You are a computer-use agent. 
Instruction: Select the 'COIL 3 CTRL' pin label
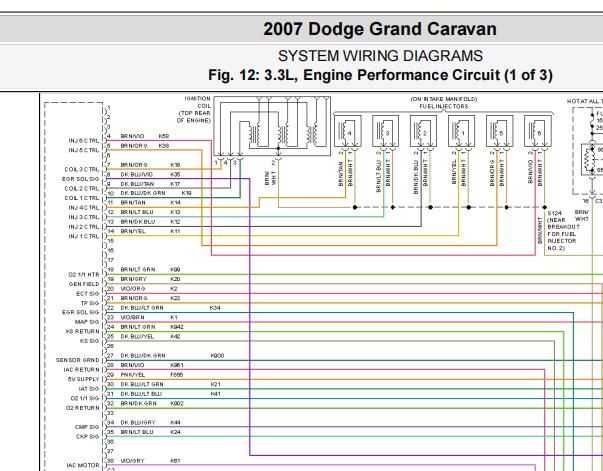click(x=82, y=170)
